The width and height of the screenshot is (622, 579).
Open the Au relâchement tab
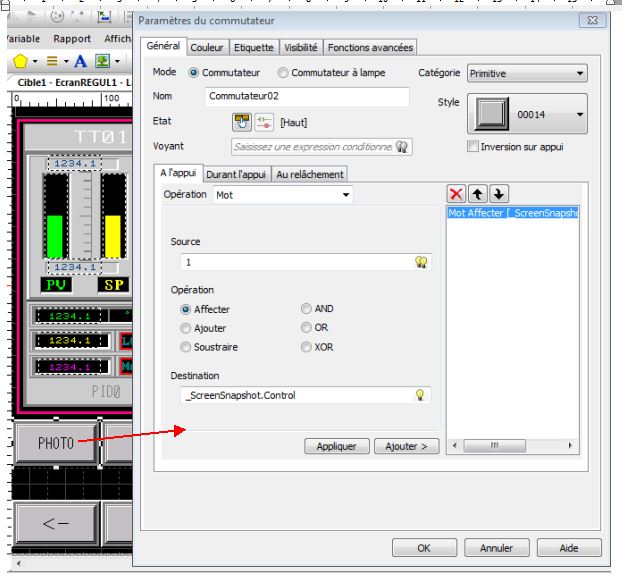pyautogui.click(x=309, y=174)
